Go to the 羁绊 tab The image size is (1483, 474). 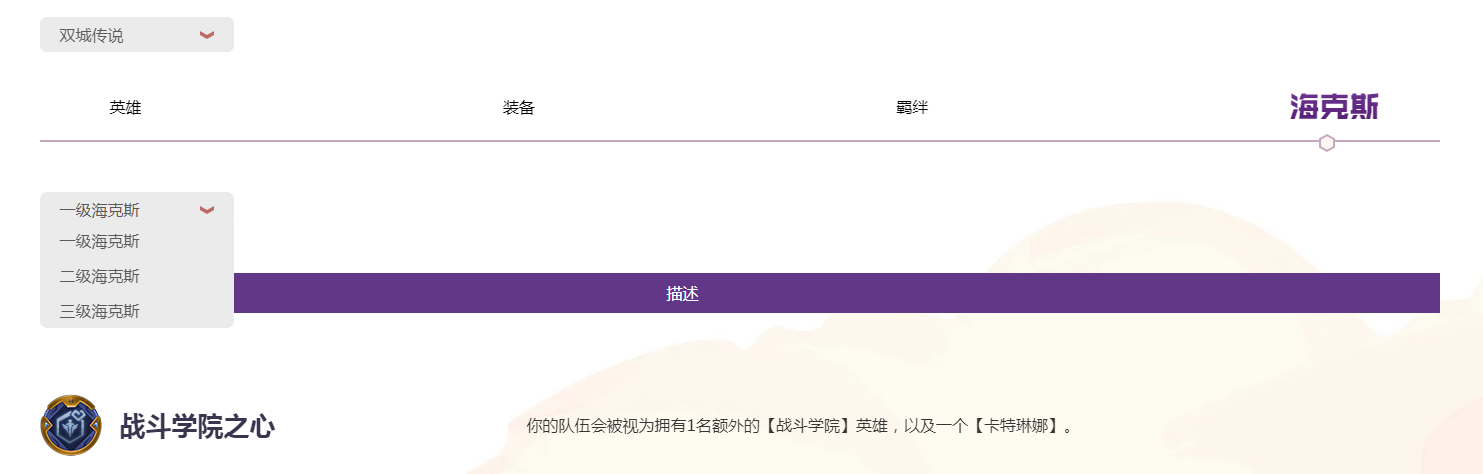[x=911, y=108]
